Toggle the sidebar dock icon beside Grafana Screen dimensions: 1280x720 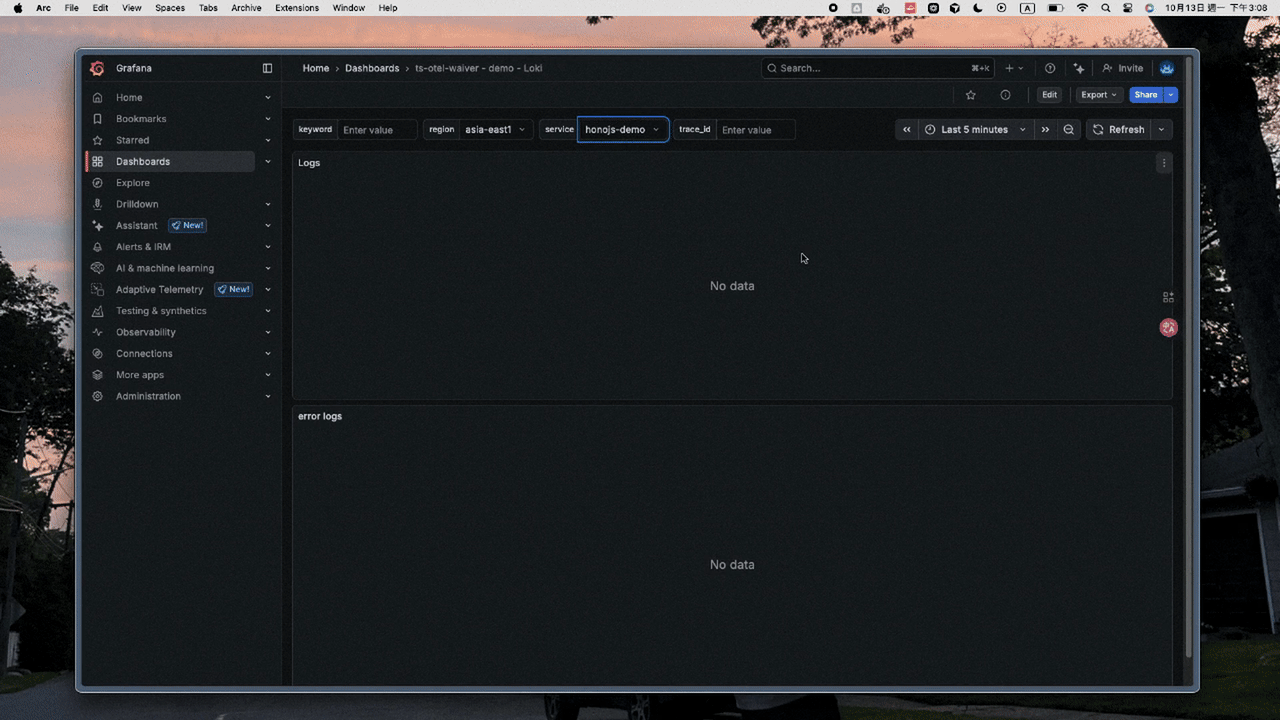point(267,68)
